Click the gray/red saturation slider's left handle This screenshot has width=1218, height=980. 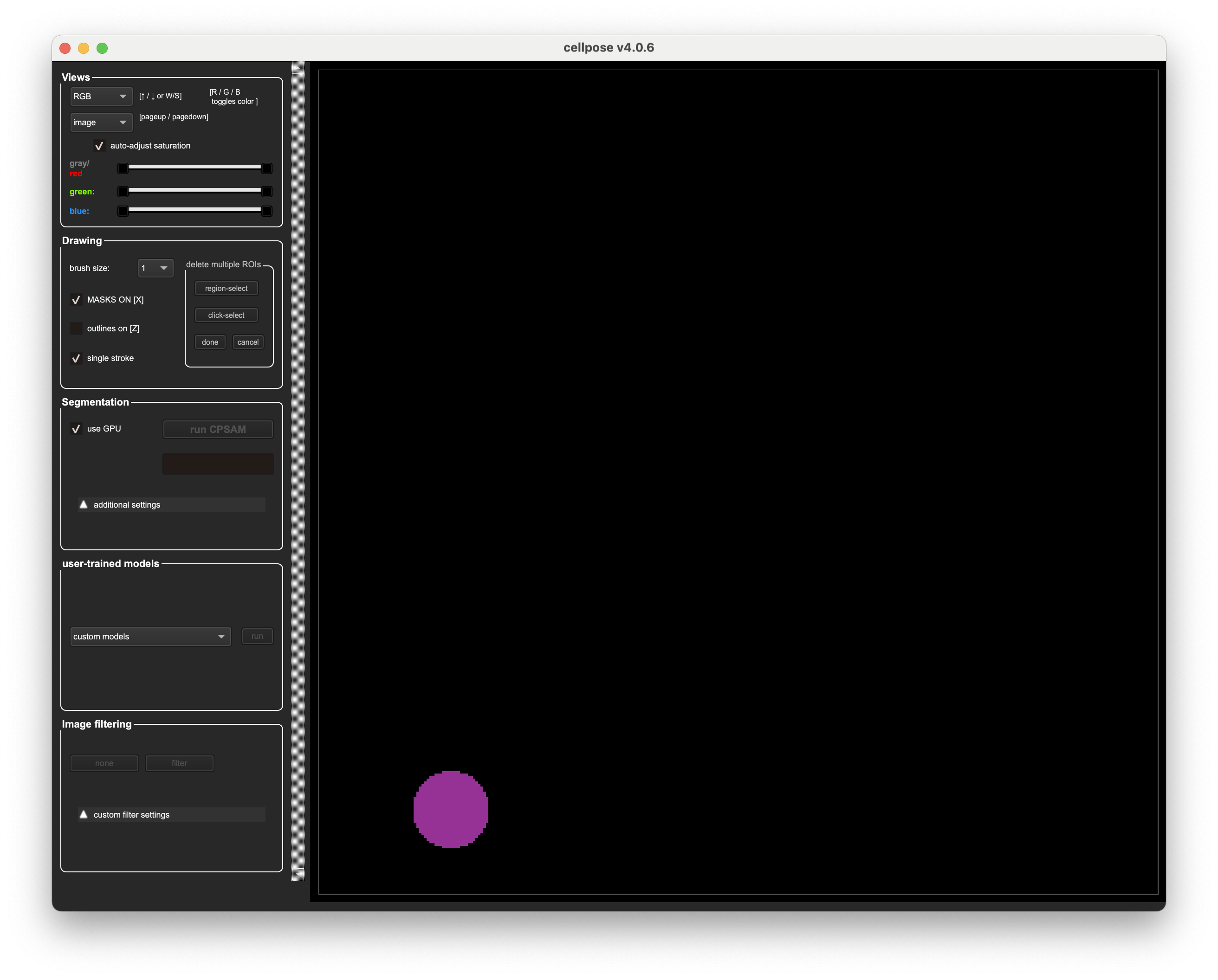click(x=123, y=168)
